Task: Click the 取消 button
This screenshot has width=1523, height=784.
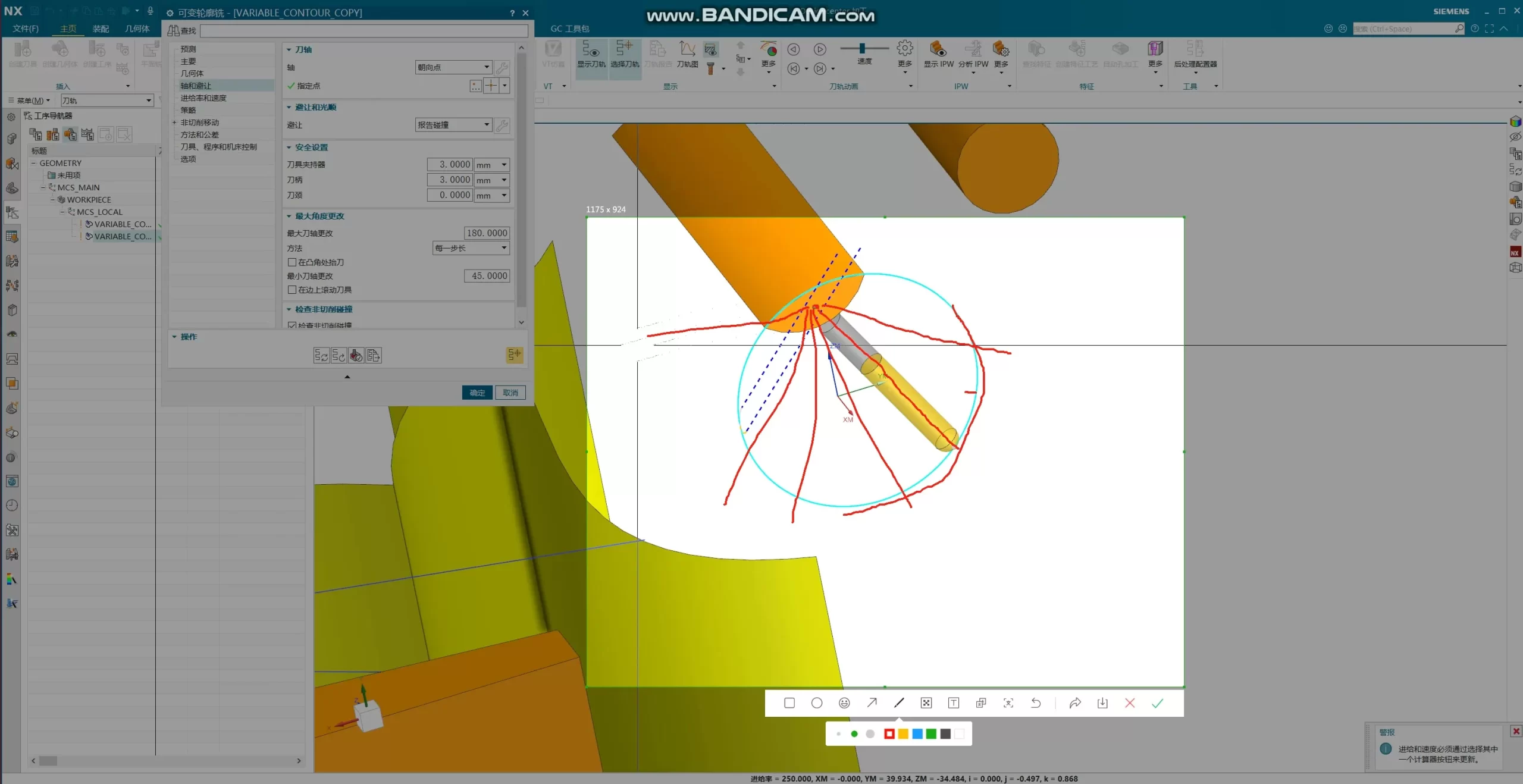Action: click(x=510, y=393)
